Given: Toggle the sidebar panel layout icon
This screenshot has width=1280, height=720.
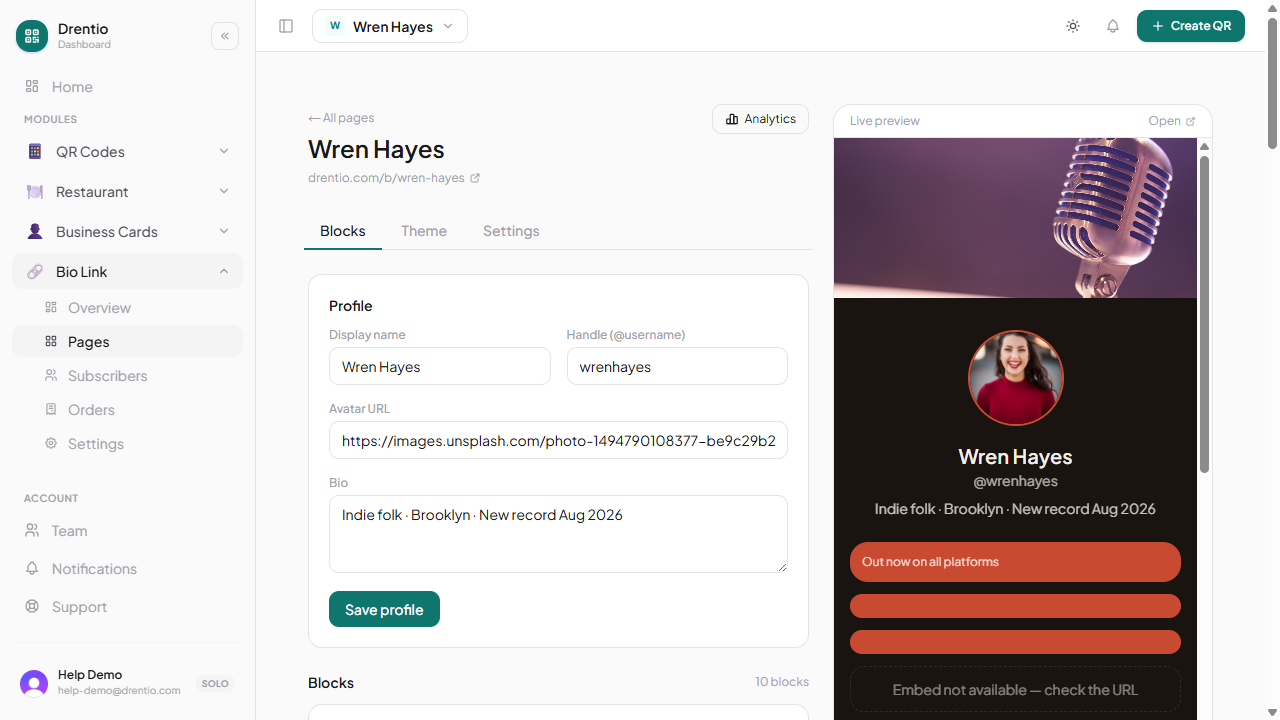Looking at the screenshot, I should (286, 26).
